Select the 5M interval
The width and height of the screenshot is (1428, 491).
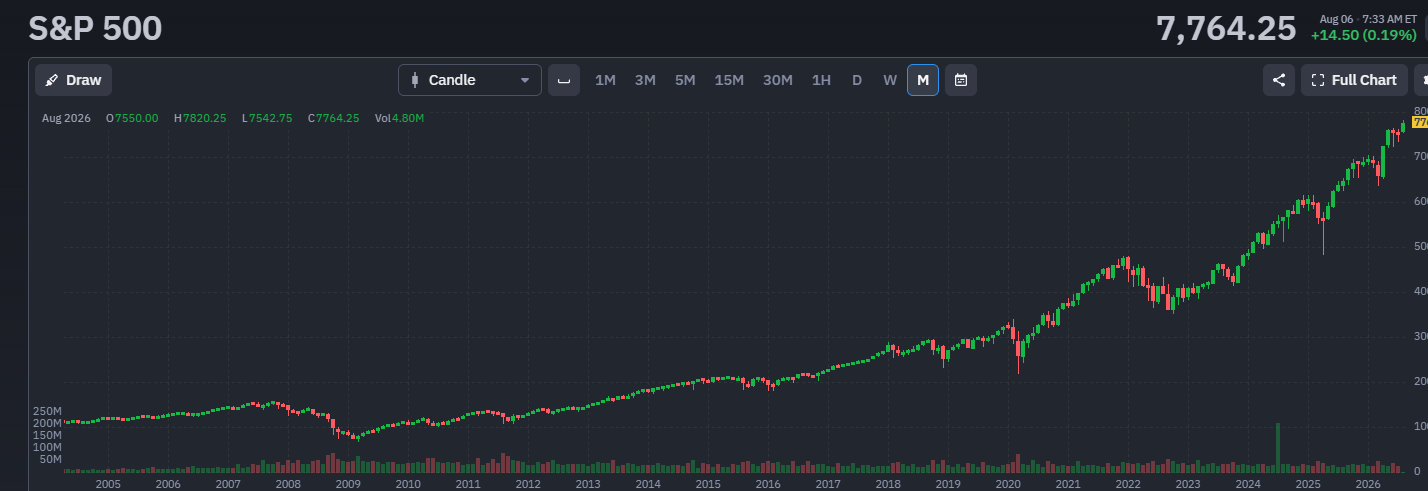[x=685, y=80]
